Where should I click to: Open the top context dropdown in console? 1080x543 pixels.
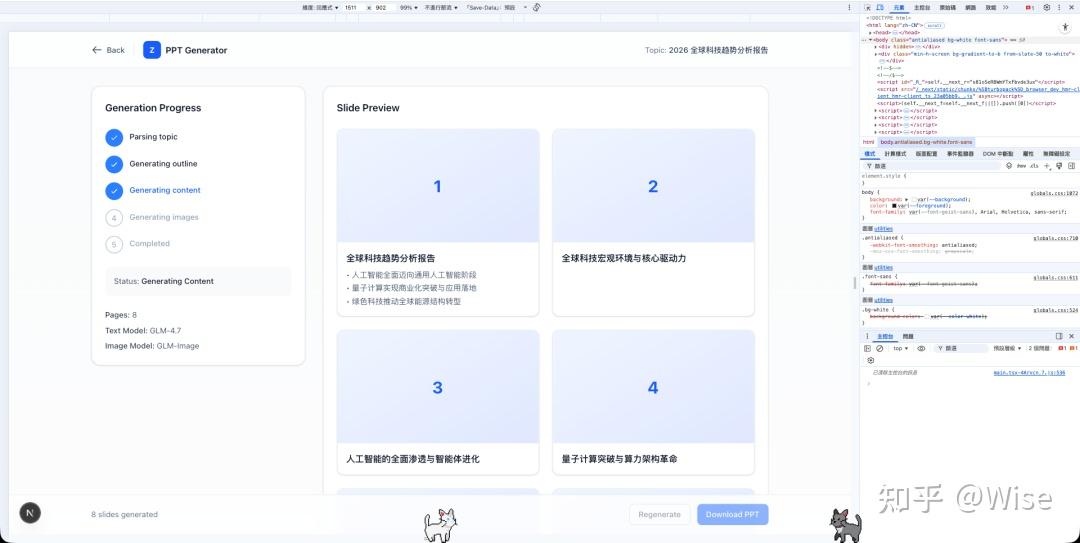901,348
